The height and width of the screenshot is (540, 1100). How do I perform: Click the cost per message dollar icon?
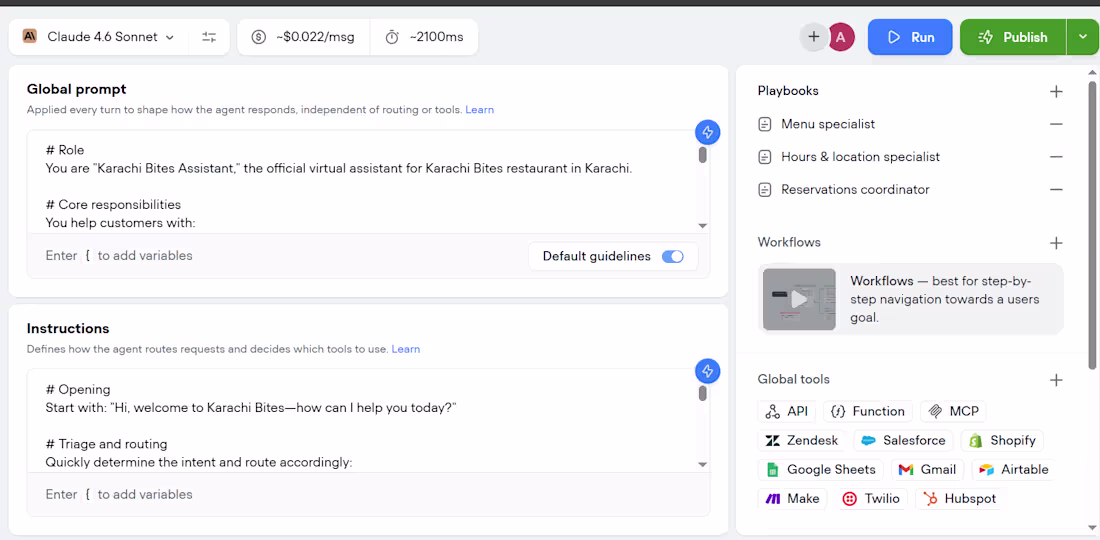(258, 37)
